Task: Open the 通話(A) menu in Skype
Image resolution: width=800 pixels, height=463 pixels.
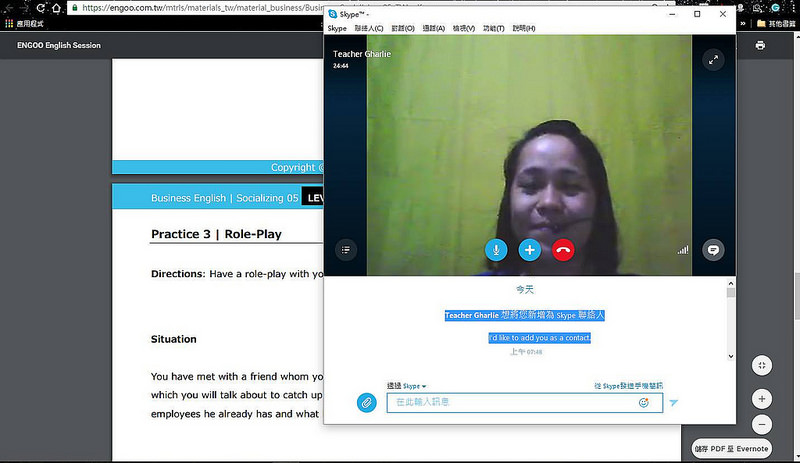Action: [x=434, y=28]
